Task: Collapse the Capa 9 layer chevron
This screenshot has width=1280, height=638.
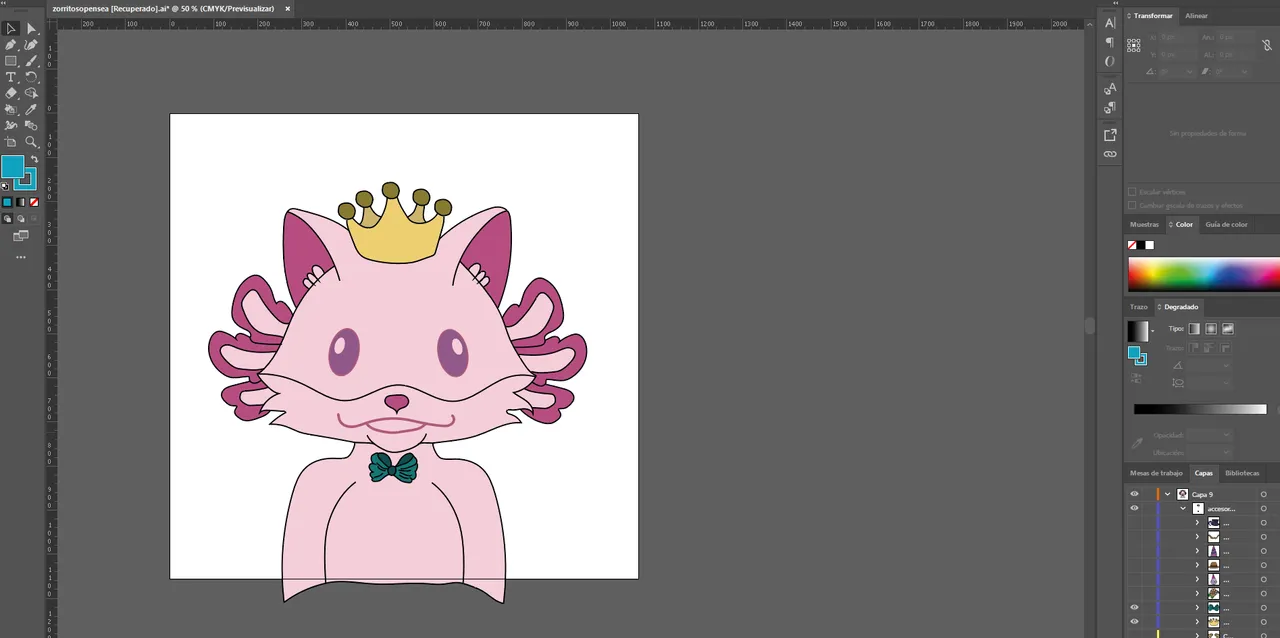Action: [x=1167, y=494]
